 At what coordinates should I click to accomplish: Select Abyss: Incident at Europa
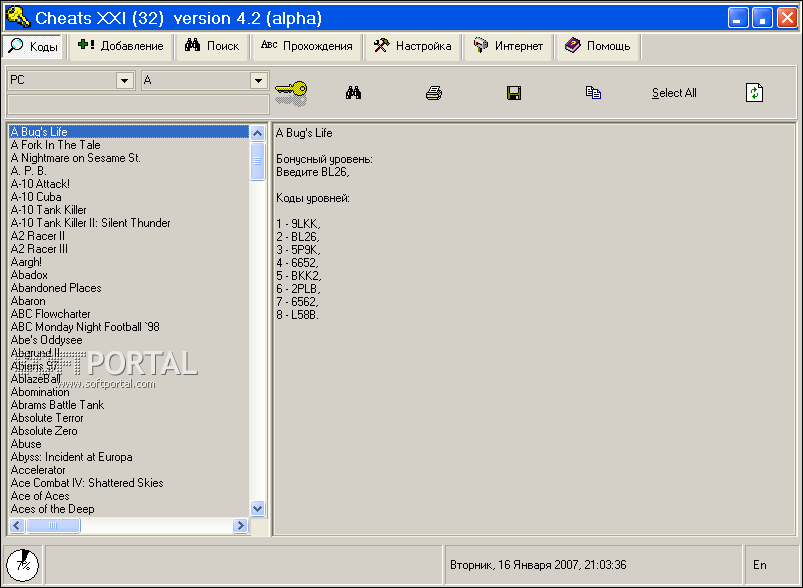click(129, 457)
